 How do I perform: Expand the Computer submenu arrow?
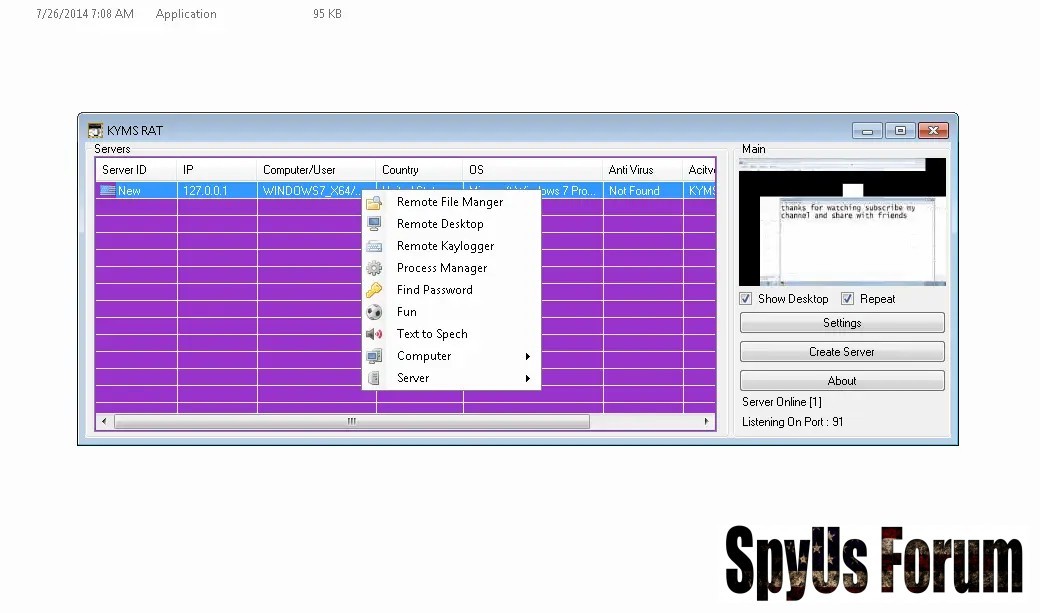click(x=527, y=356)
